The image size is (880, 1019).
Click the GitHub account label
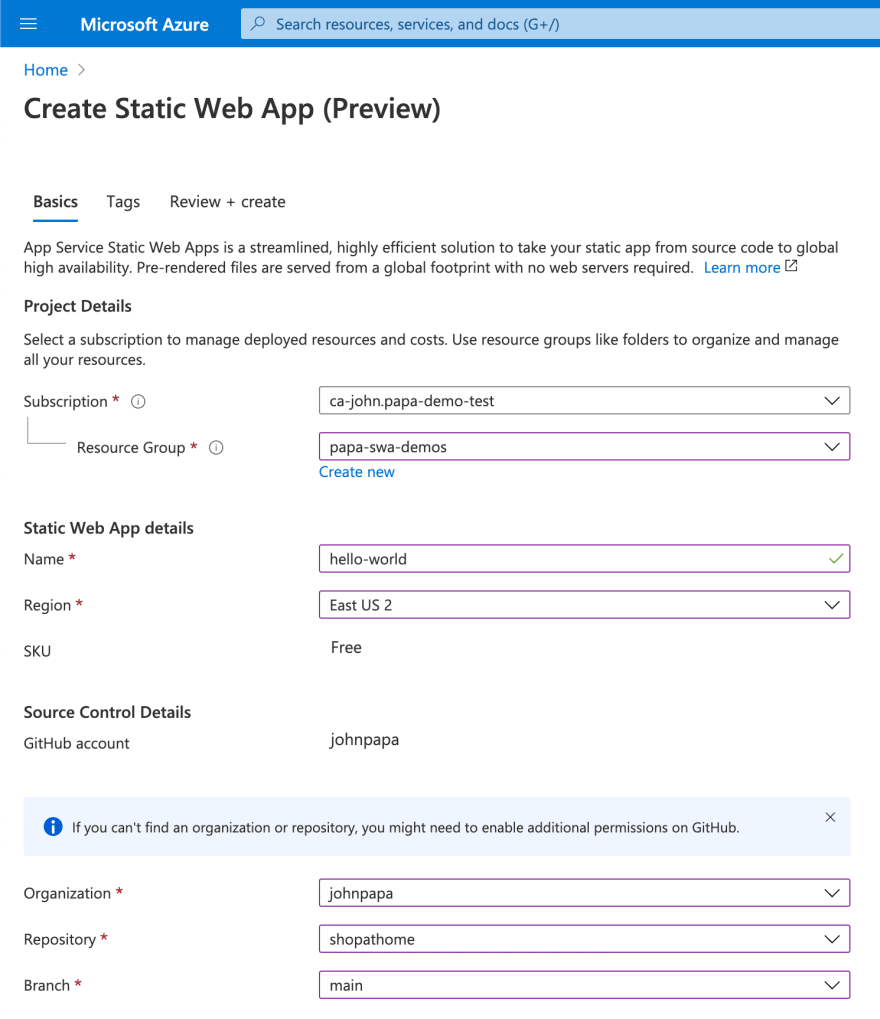tap(76, 743)
